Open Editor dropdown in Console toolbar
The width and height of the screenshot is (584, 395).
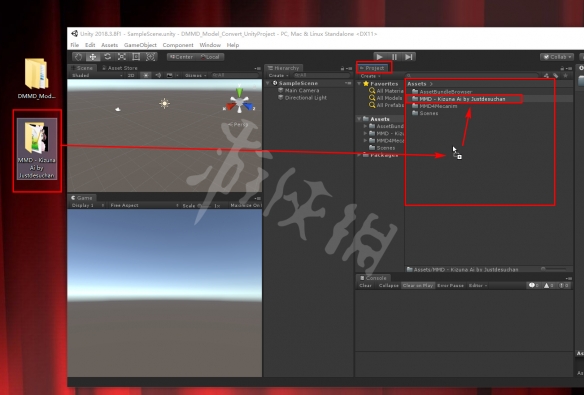(477, 286)
